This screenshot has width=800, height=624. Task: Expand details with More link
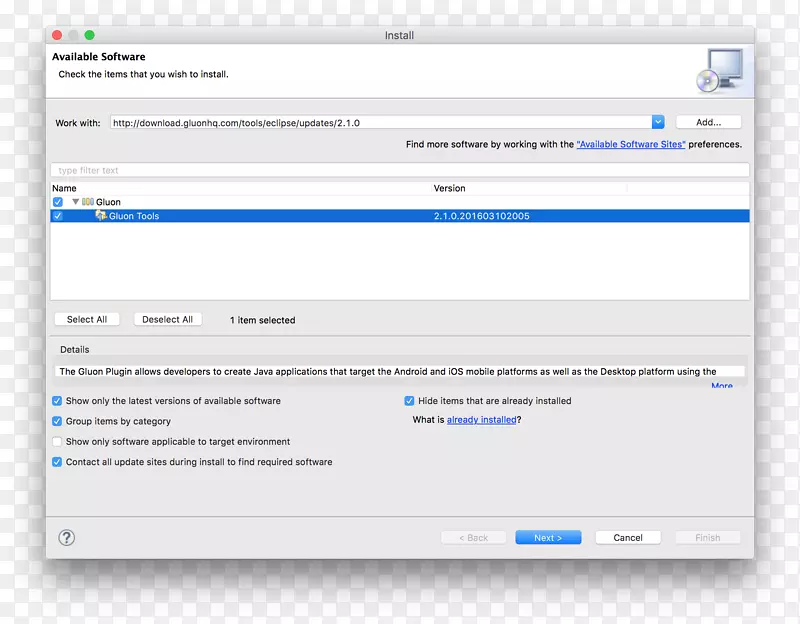[x=721, y=386]
